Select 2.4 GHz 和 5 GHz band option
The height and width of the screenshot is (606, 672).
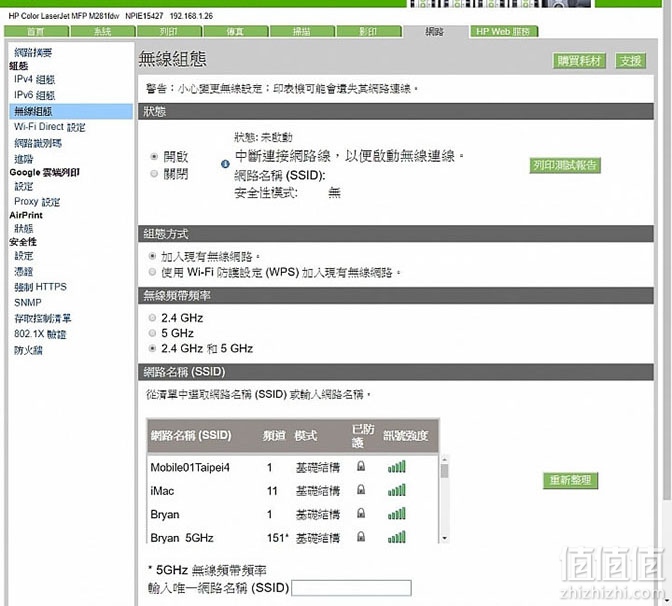pos(152,348)
